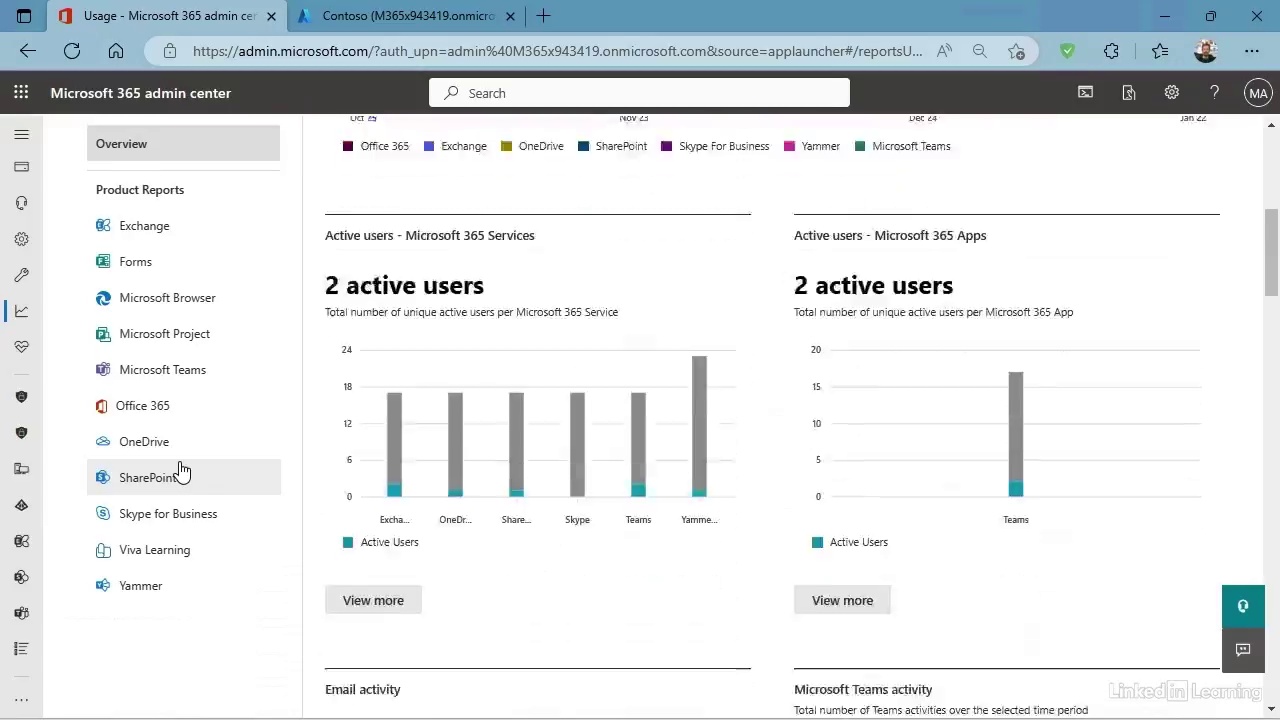Click the Microsoft Browser Edge icon
This screenshot has height=720, width=1280.
click(x=103, y=298)
